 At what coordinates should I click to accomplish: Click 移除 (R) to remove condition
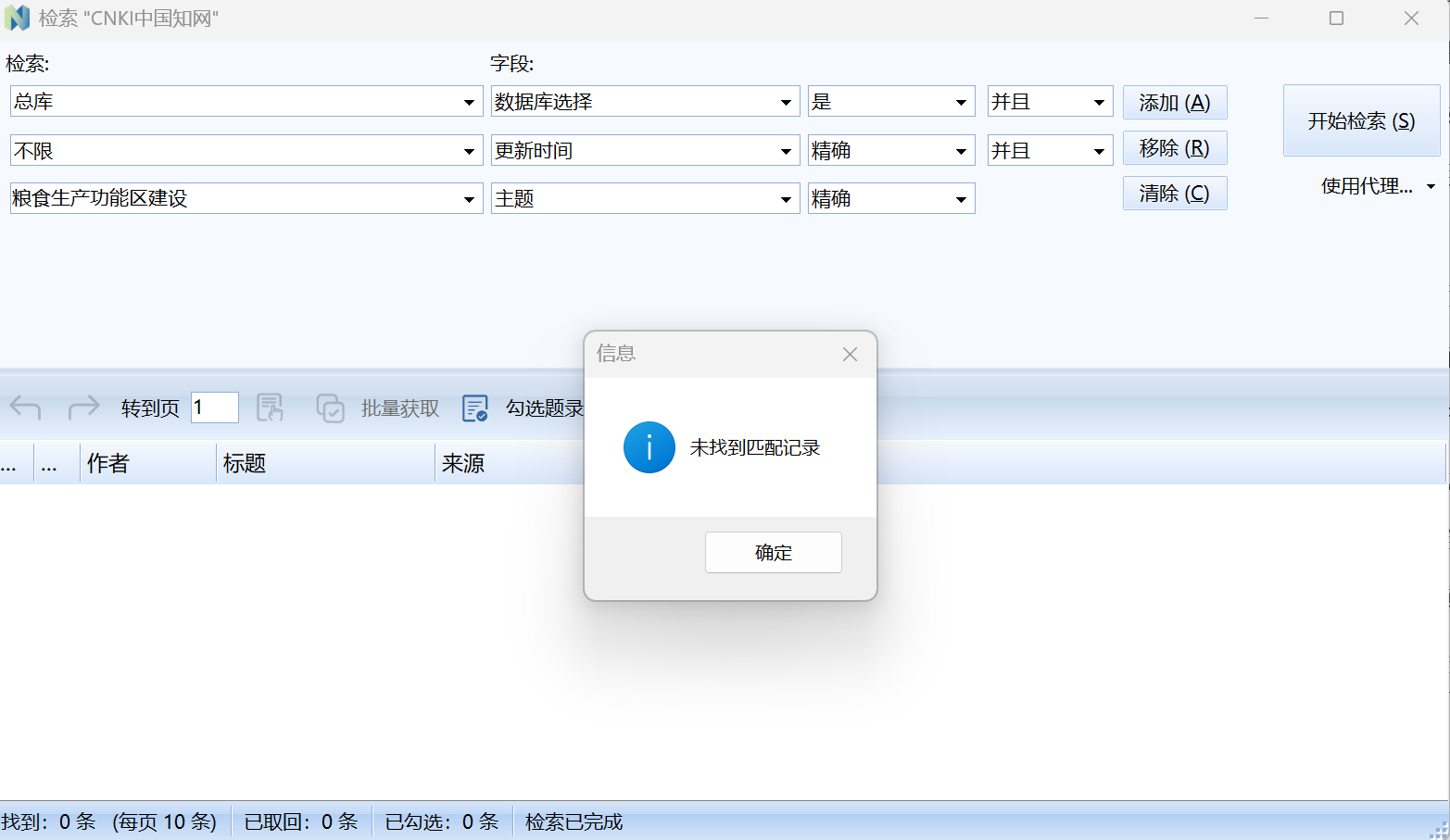[x=1175, y=148]
